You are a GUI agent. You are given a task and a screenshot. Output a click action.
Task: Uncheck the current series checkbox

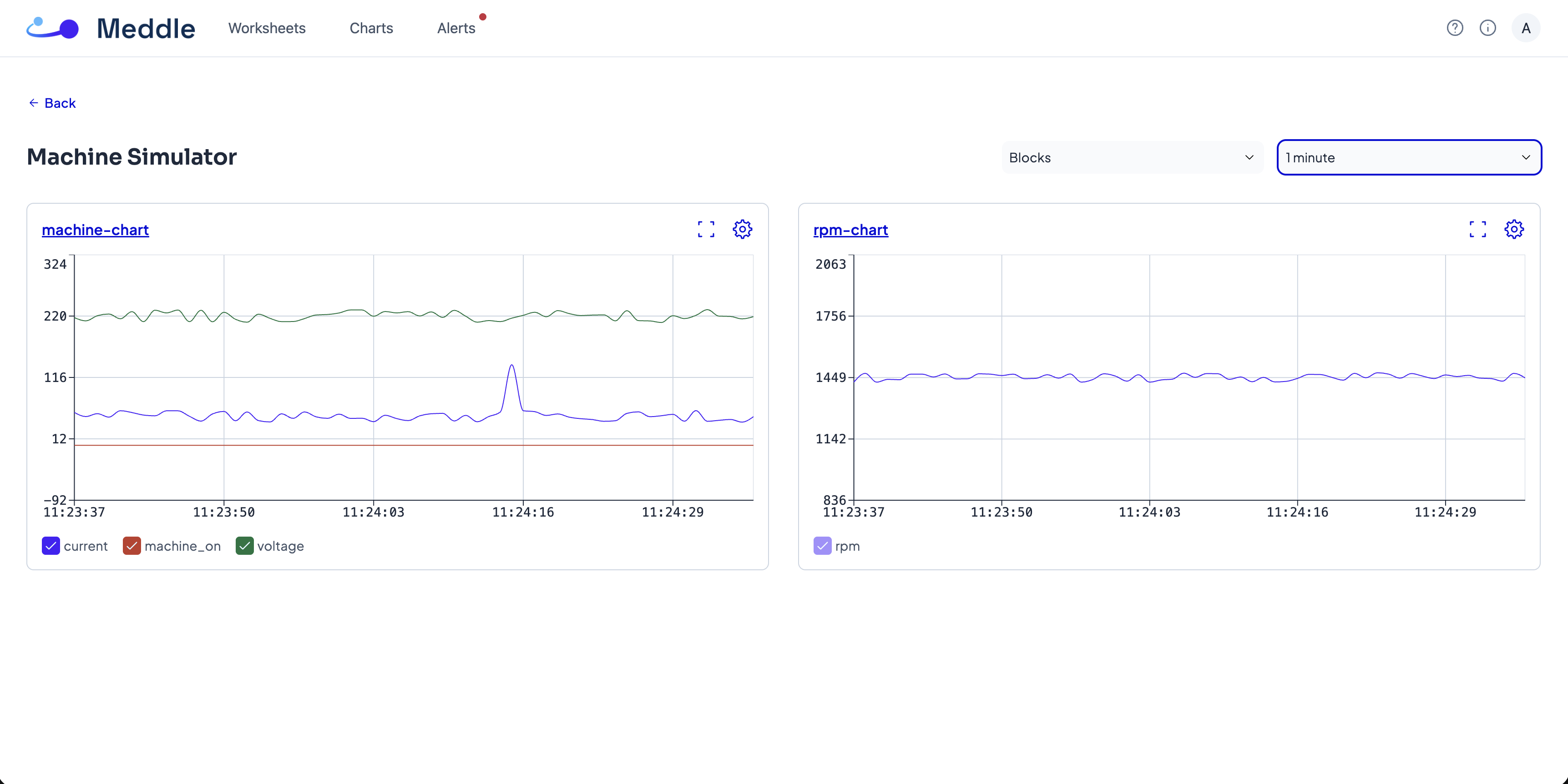pos(51,546)
